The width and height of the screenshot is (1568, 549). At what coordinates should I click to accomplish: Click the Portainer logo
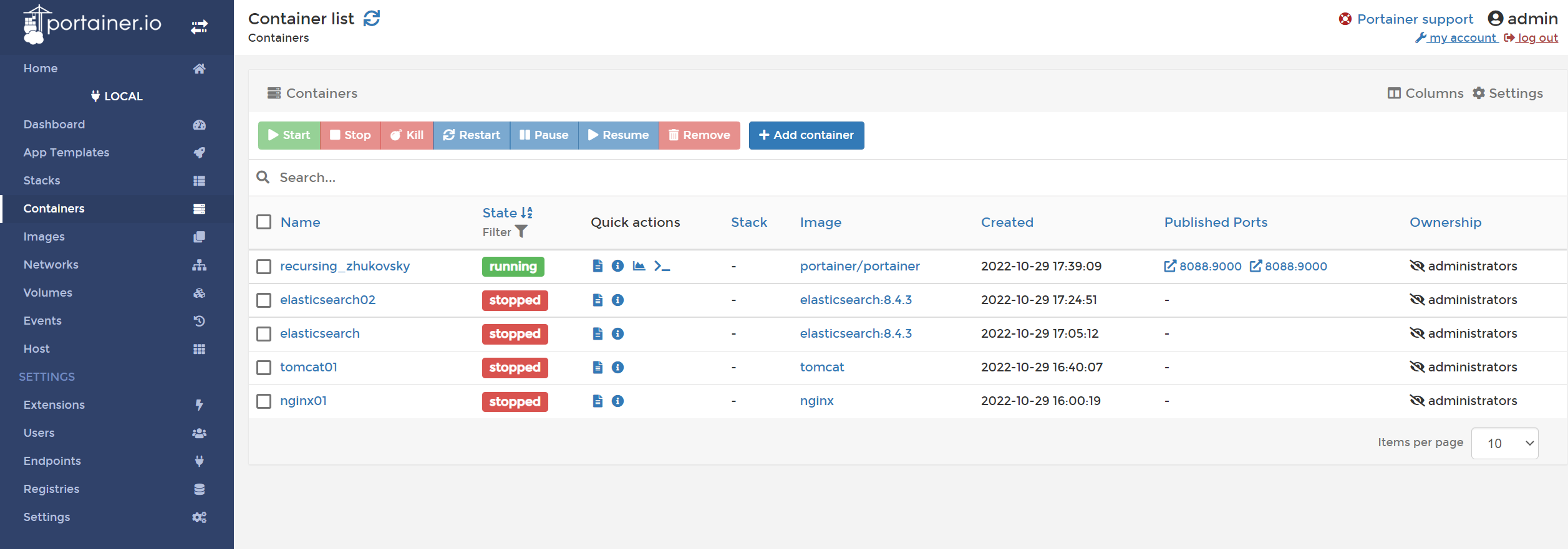pos(92,24)
